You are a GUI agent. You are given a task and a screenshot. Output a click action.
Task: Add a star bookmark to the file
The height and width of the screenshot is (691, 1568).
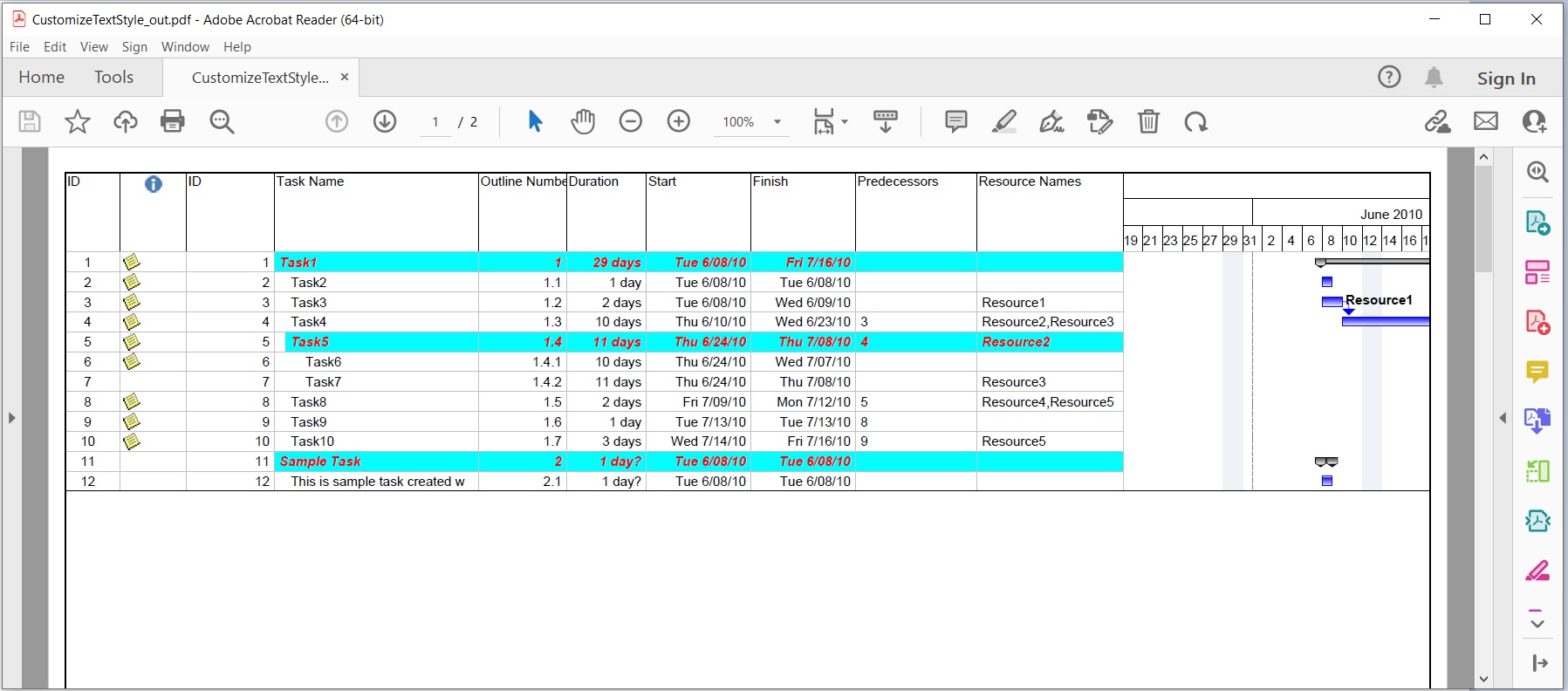[x=78, y=121]
